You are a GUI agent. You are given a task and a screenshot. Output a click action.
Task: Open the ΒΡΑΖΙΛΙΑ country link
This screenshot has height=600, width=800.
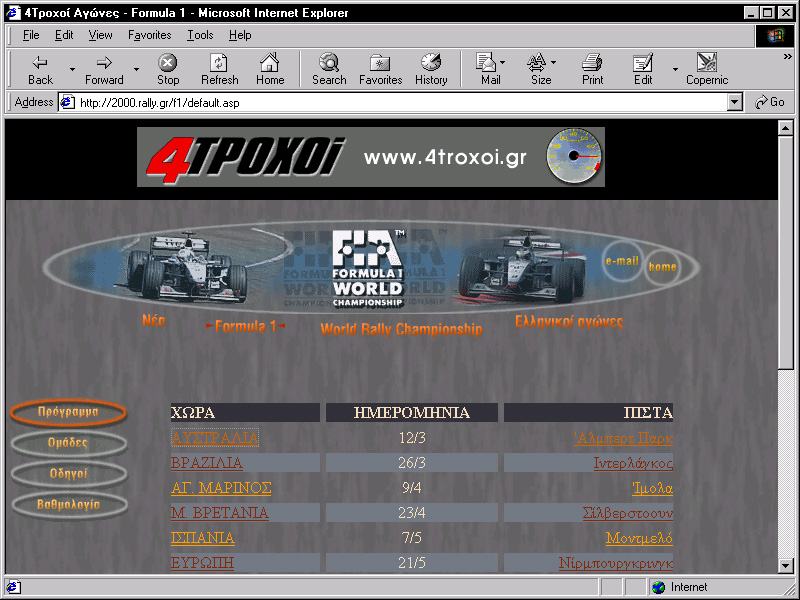[x=207, y=463]
